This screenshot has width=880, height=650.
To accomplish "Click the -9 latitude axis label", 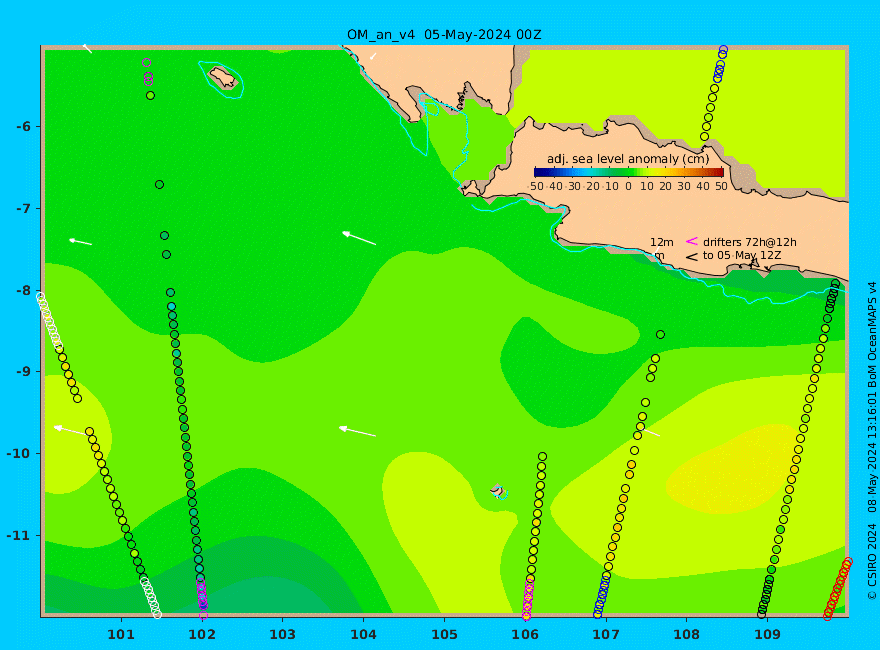I will click(x=23, y=372).
